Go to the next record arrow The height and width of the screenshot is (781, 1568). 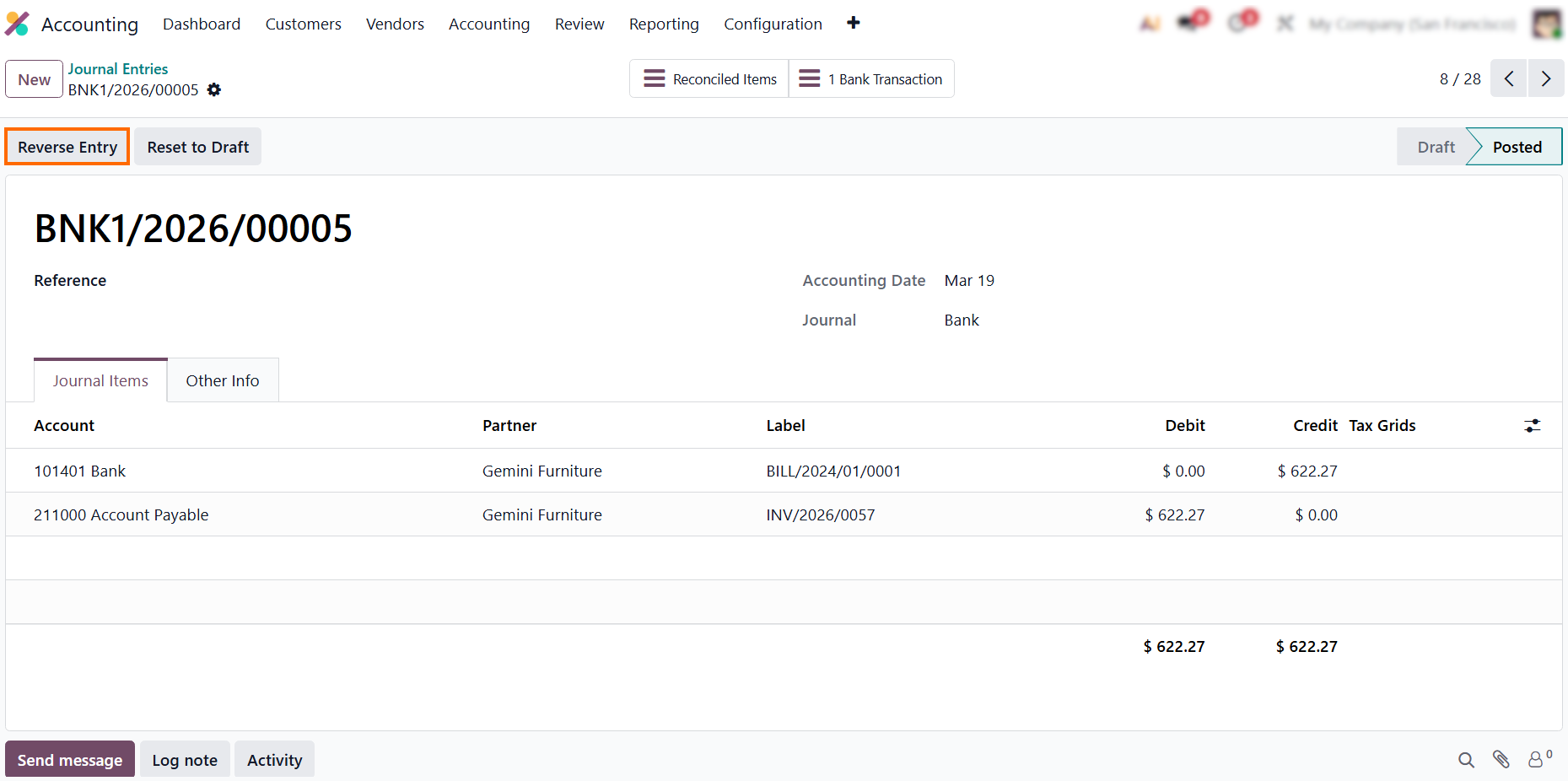tap(1545, 79)
